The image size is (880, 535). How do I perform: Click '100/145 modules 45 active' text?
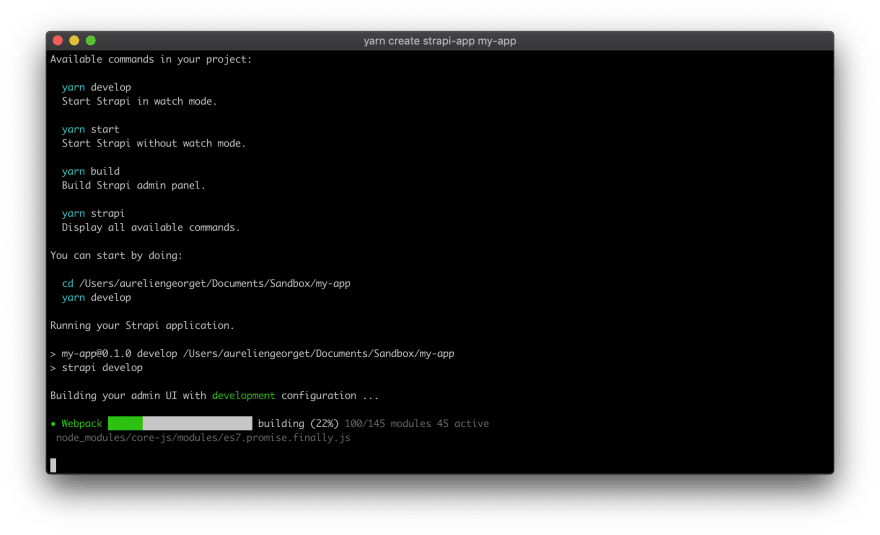click(416, 424)
